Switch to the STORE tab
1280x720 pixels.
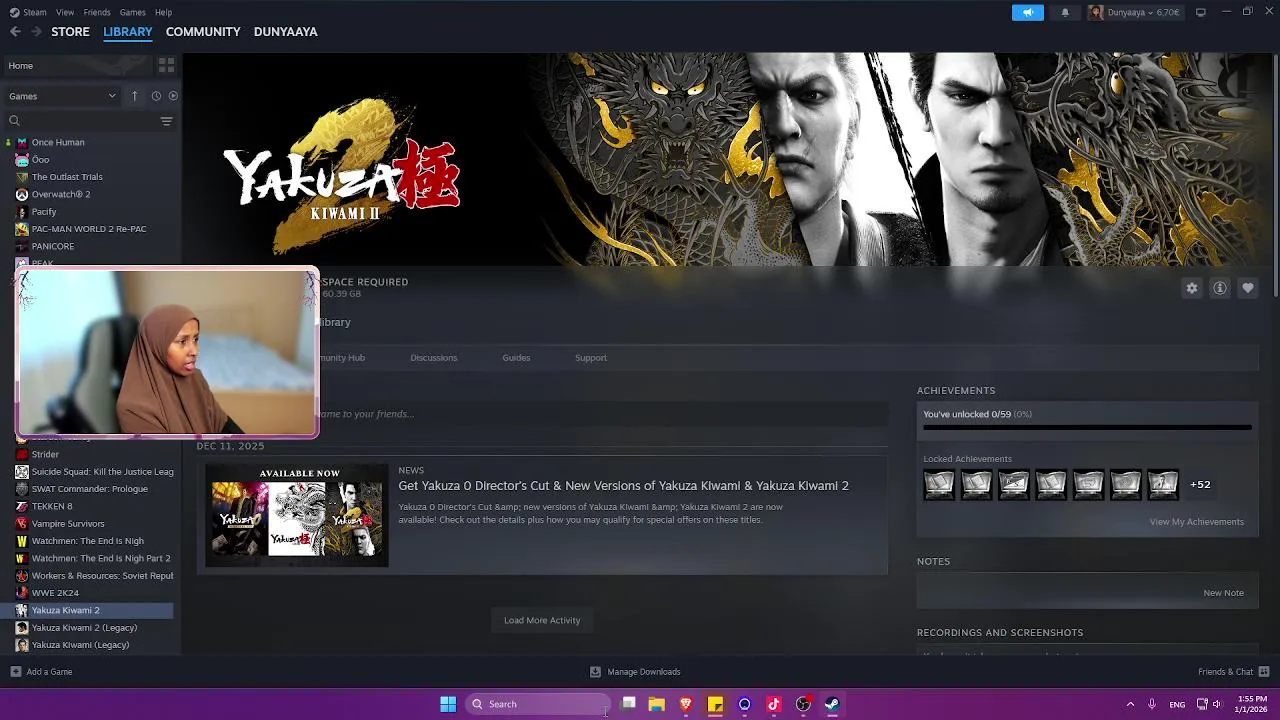(70, 32)
